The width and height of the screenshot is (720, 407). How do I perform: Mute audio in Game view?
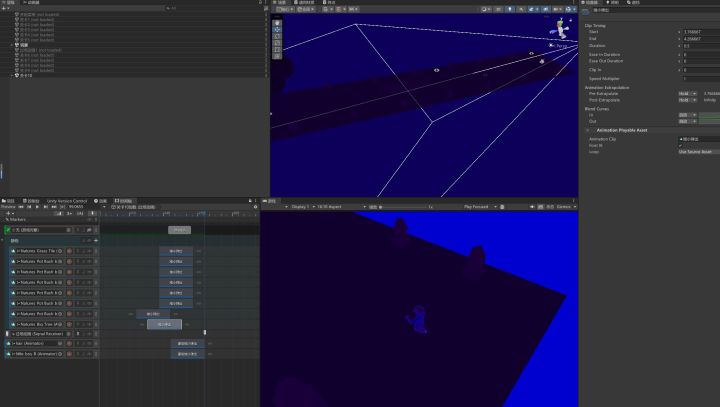532,207
